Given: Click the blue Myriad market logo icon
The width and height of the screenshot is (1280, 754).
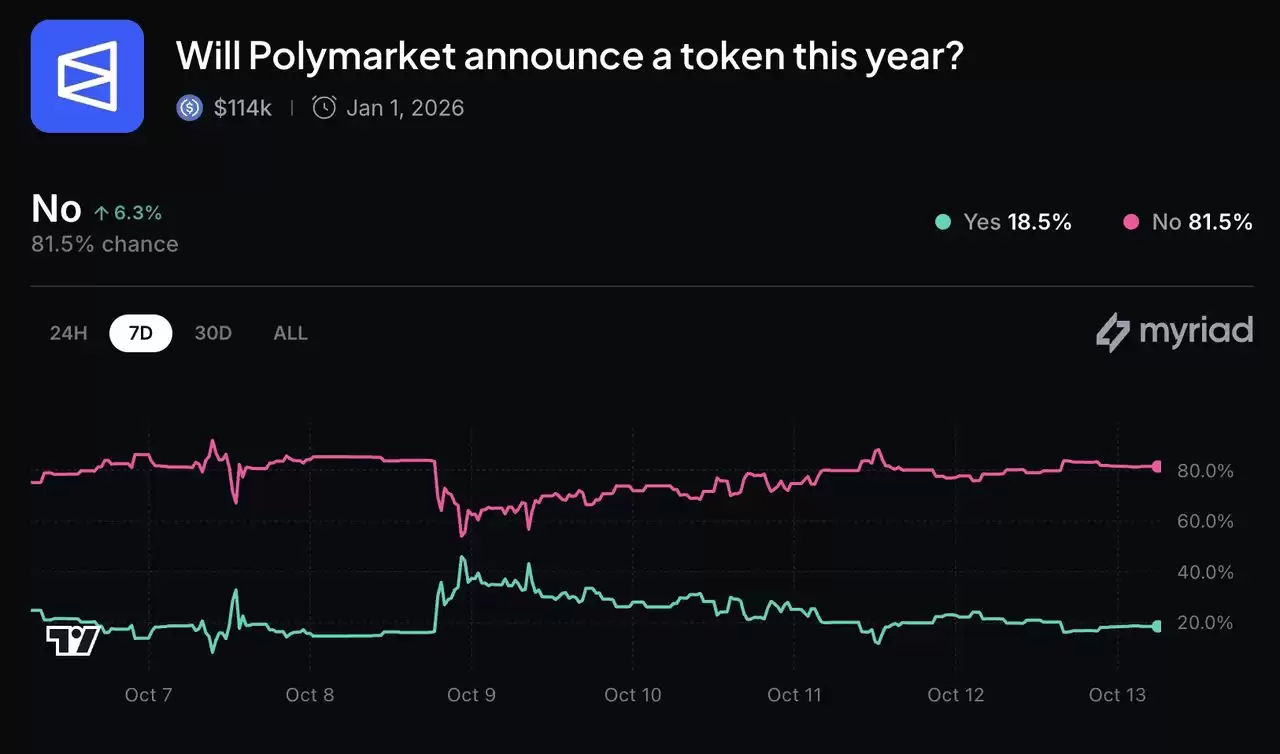Looking at the screenshot, I should [87, 75].
